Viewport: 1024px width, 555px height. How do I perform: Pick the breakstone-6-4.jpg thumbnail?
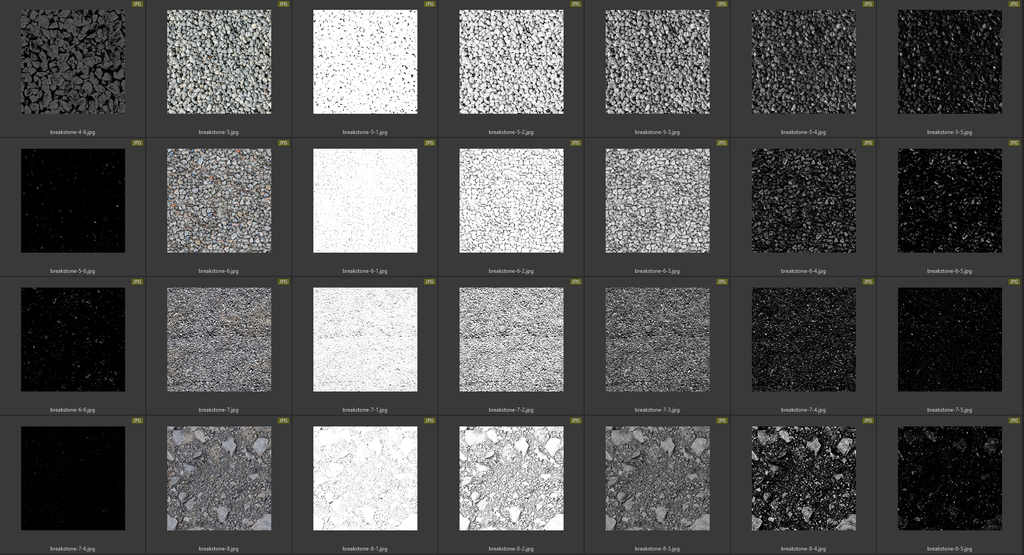pos(803,201)
